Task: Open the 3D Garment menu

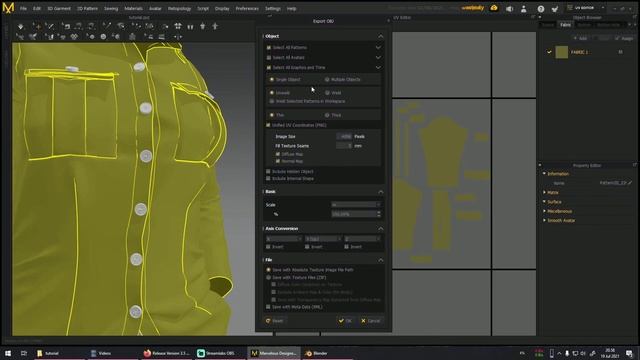Action: pyautogui.click(x=59, y=8)
